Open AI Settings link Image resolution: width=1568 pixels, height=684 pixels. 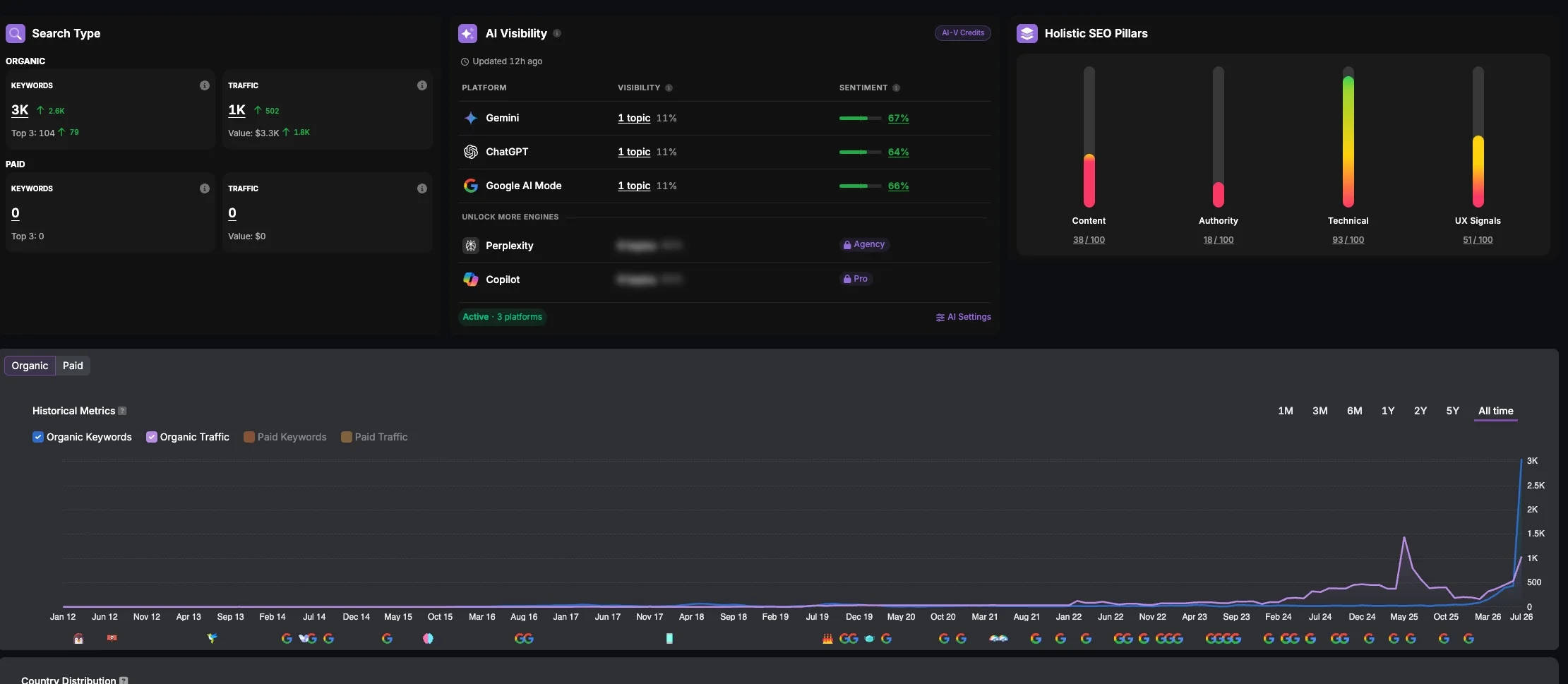tap(964, 318)
